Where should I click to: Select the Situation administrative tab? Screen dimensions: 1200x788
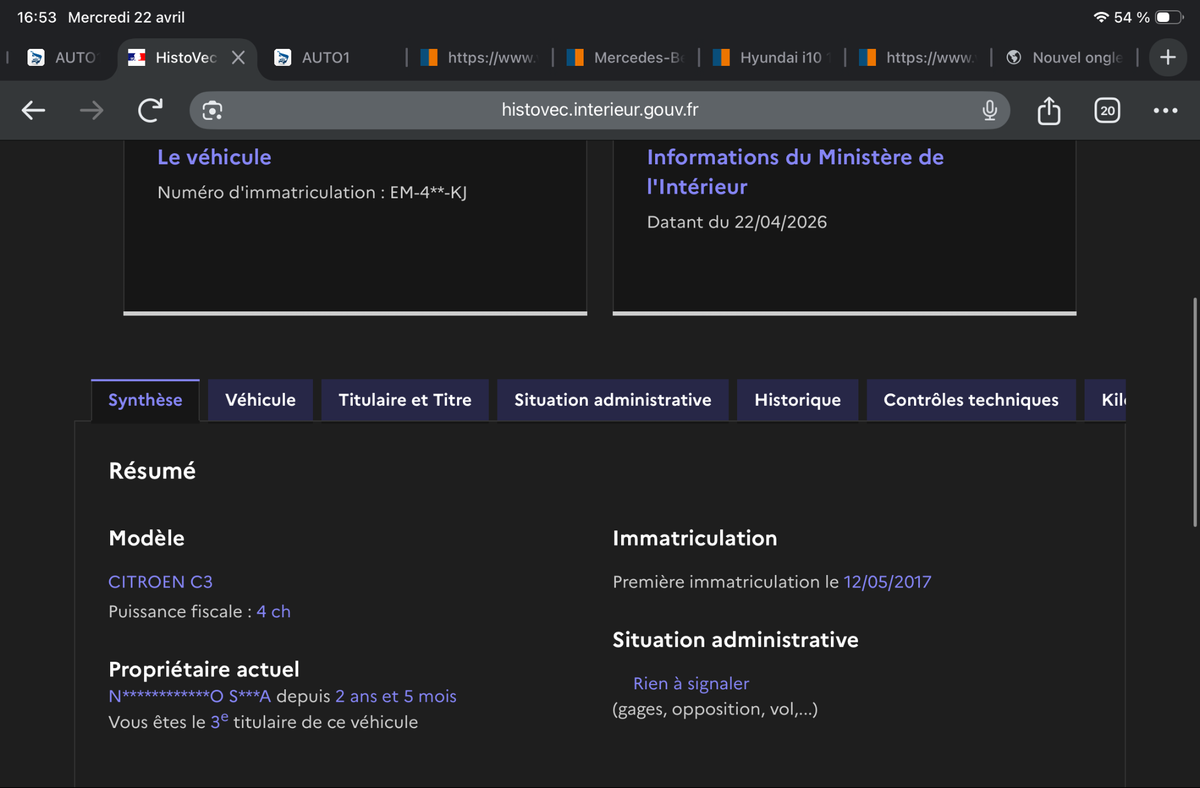tap(613, 400)
